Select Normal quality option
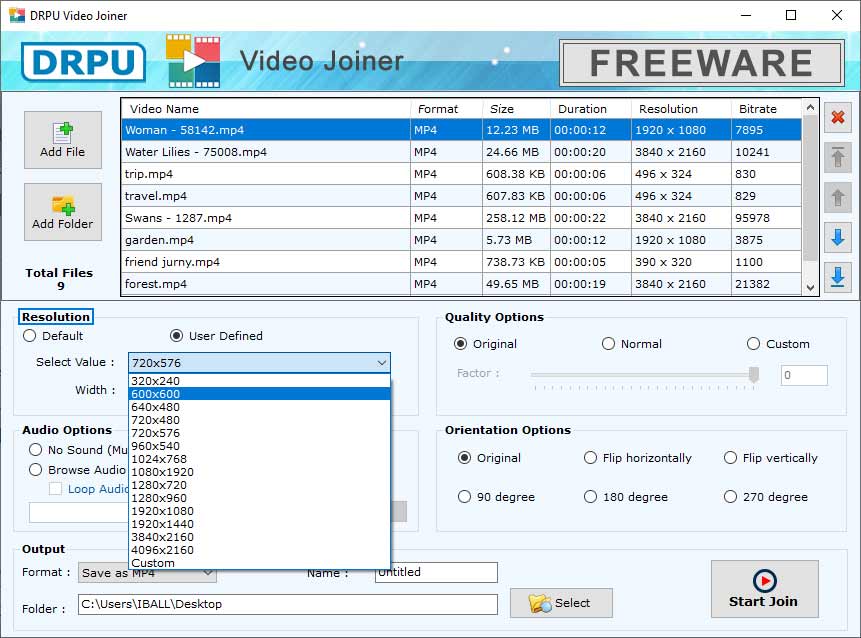861x638 pixels. (x=608, y=344)
